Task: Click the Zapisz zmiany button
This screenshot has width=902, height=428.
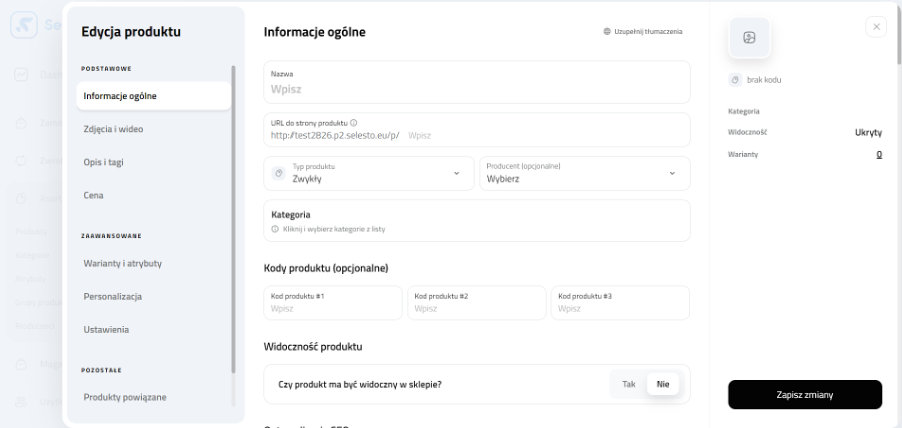Action: [x=805, y=395]
